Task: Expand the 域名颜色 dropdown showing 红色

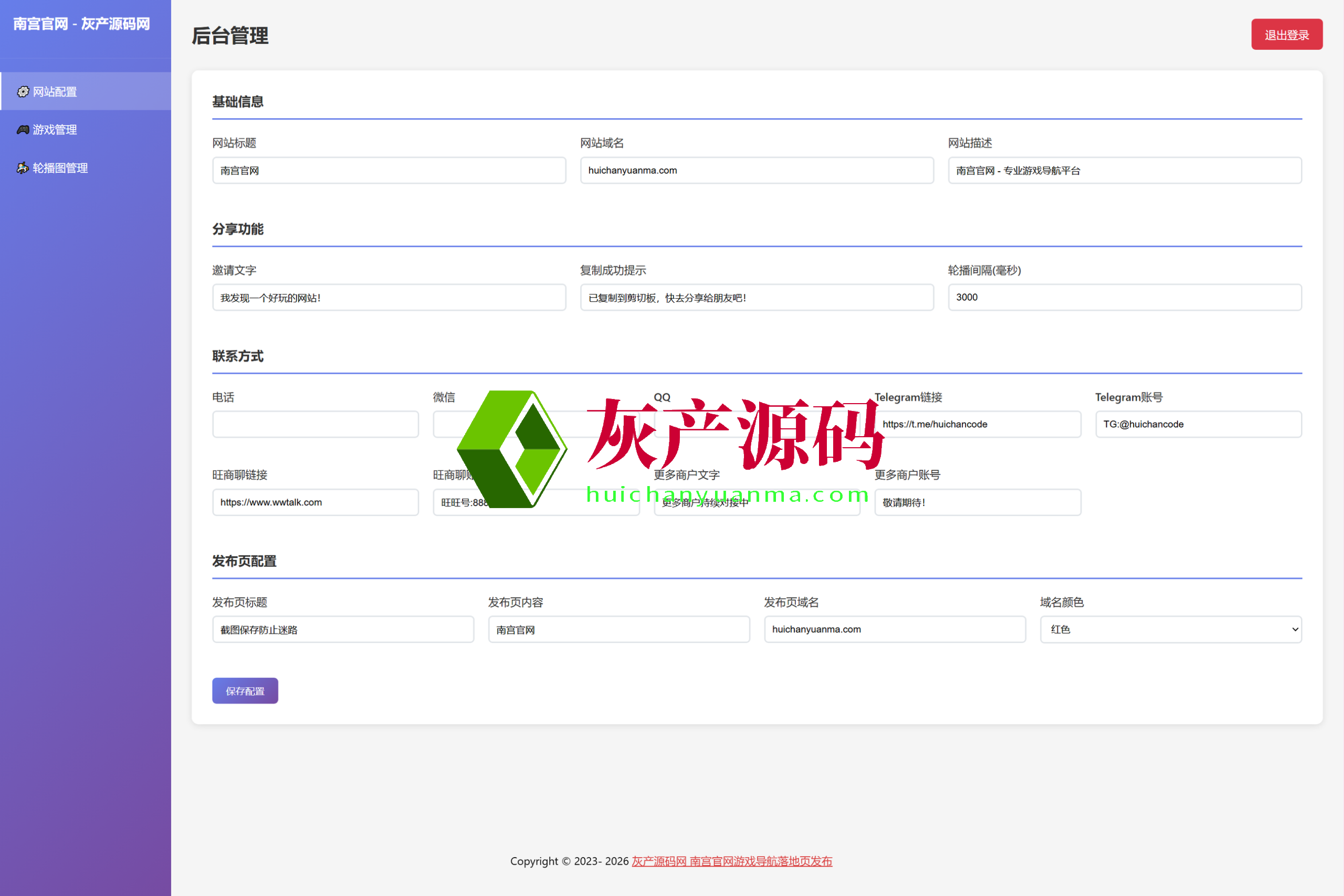Action: click(x=1170, y=629)
